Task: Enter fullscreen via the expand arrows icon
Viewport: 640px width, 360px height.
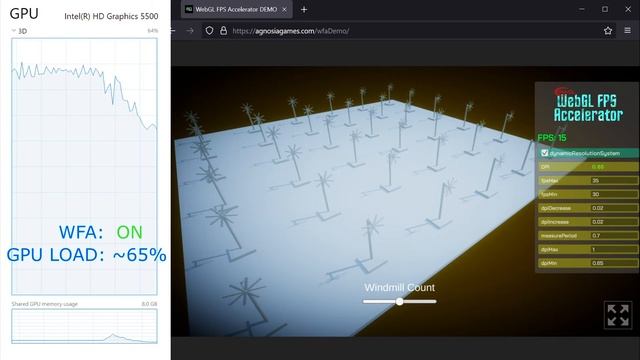Action: pyautogui.click(x=618, y=315)
